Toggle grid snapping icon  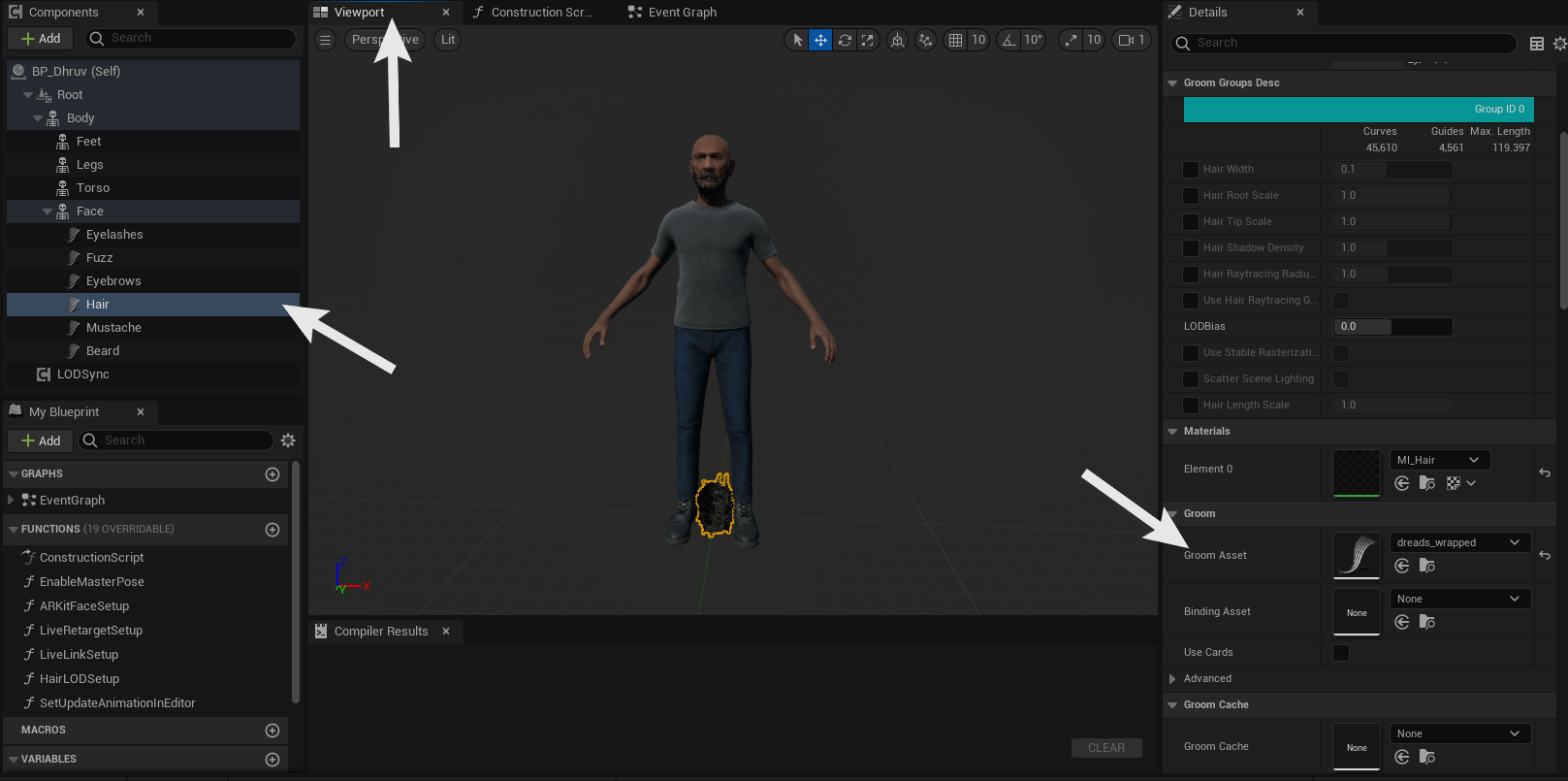pyautogui.click(x=956, y=40)
